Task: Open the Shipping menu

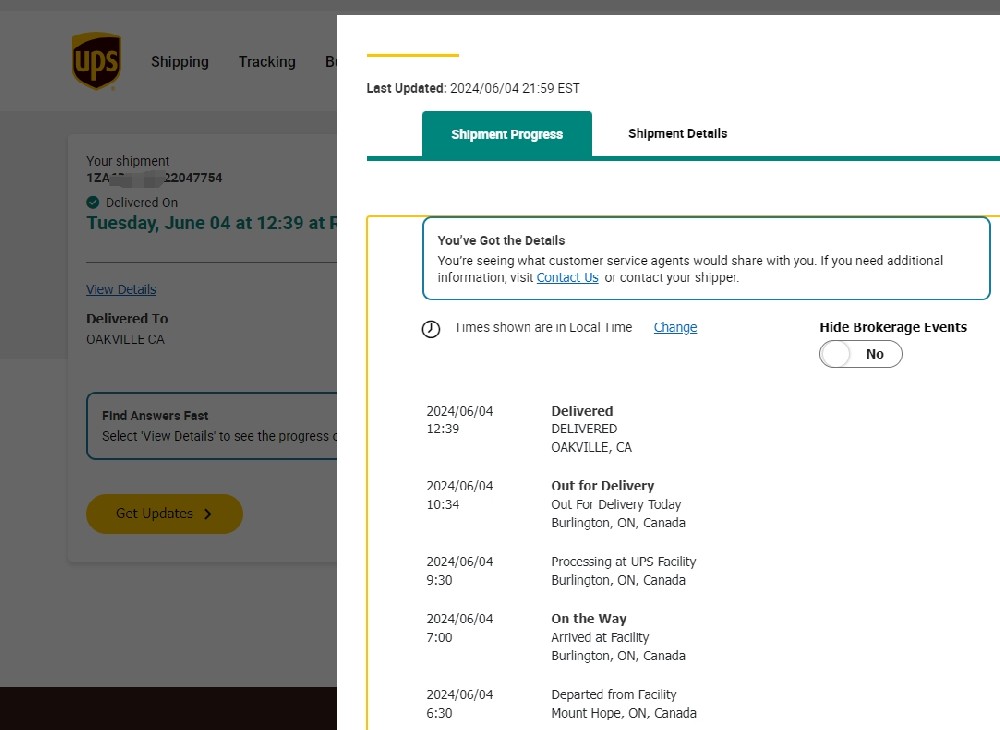Action: (x=180, y=62)
